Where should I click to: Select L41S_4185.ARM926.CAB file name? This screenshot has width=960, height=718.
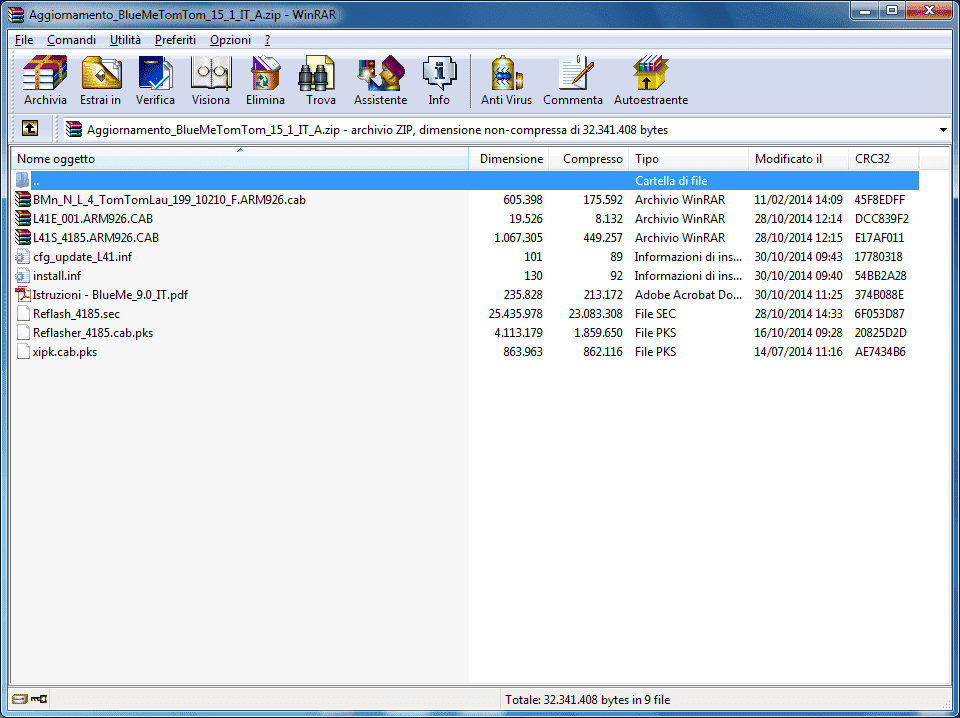(x=96, y=237)
